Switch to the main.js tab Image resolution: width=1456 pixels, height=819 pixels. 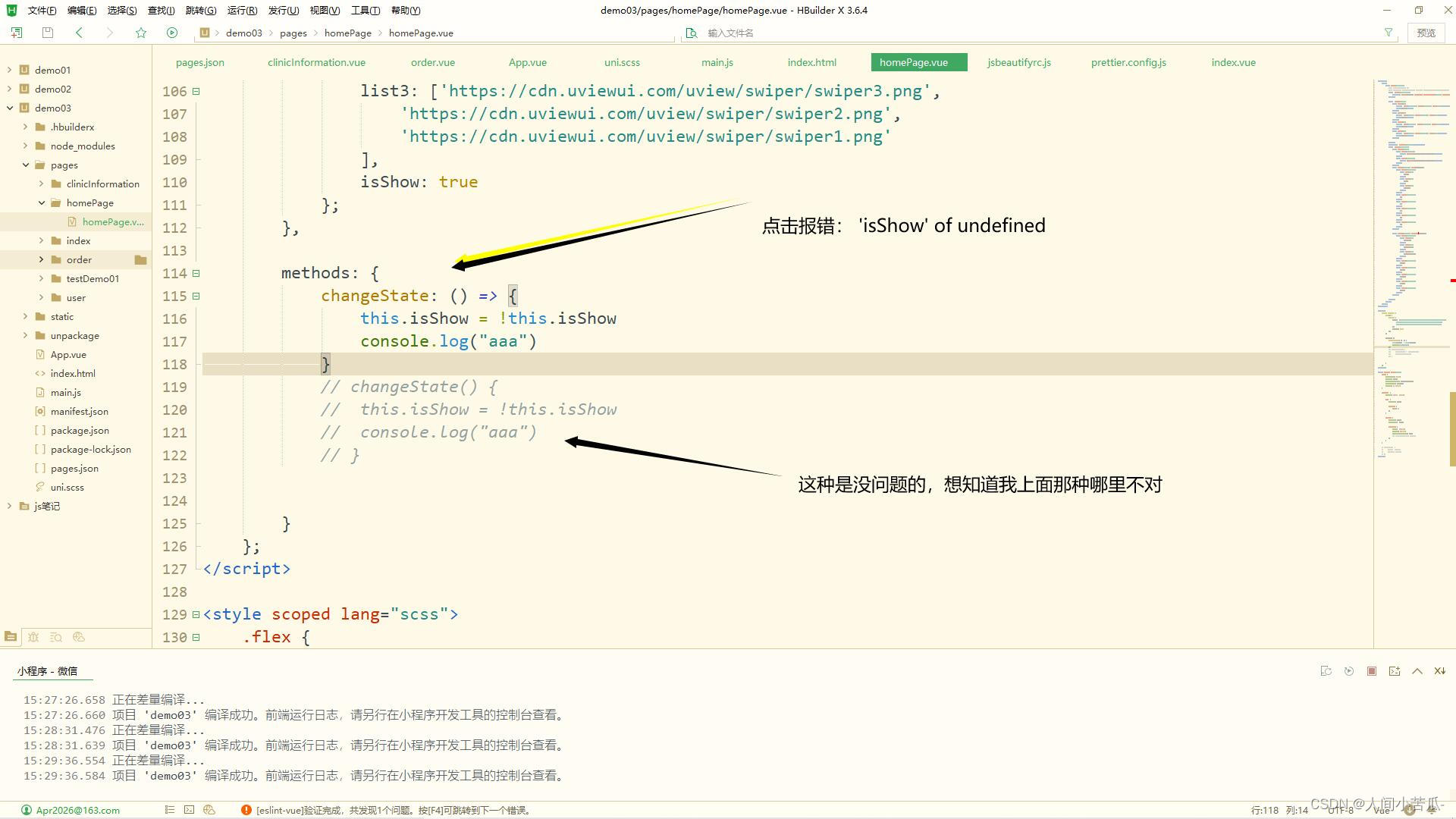(x=717, y=62)
